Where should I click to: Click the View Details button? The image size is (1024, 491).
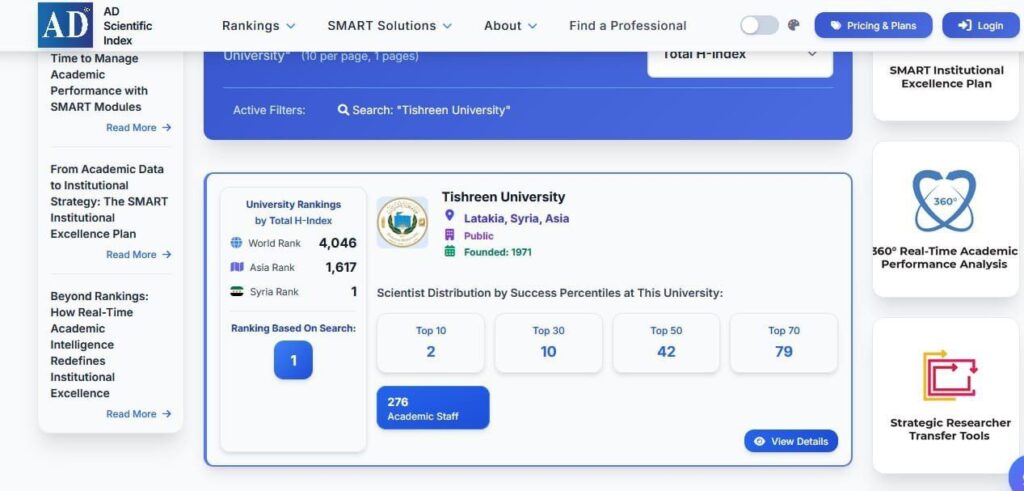[790, 441]
